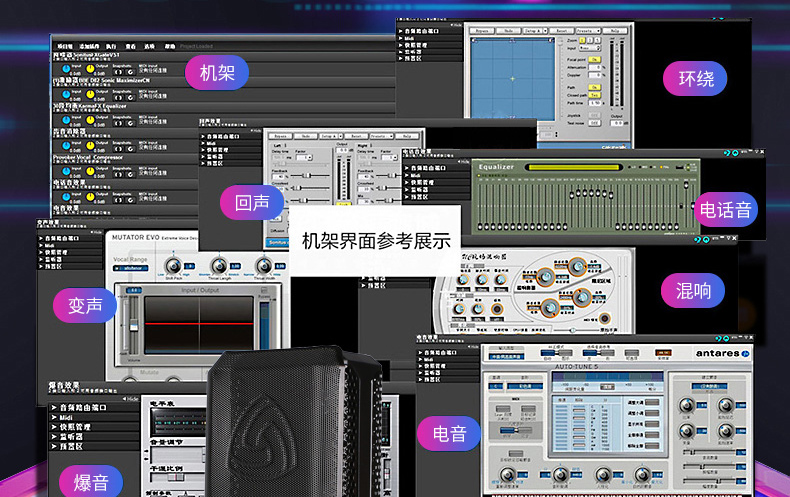Click top-left knob in Auto-Tune right panel
The width and height of the screenshot is (790, 497).
click(686, 405)
